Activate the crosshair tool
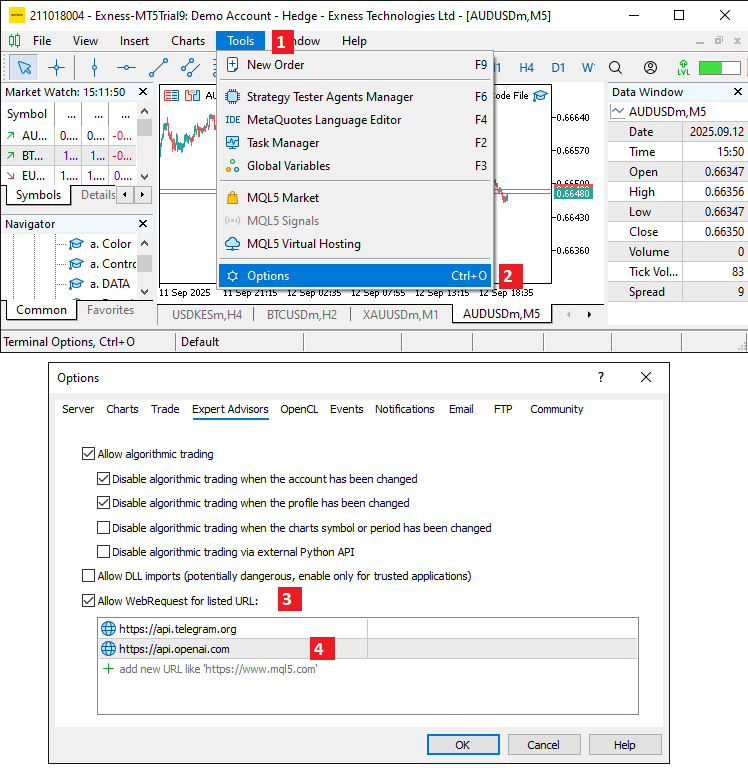 (56, 67)
